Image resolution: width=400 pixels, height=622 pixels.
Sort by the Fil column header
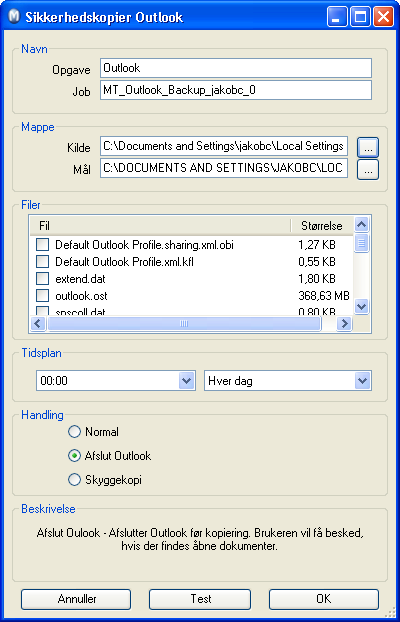click(160, 226)
